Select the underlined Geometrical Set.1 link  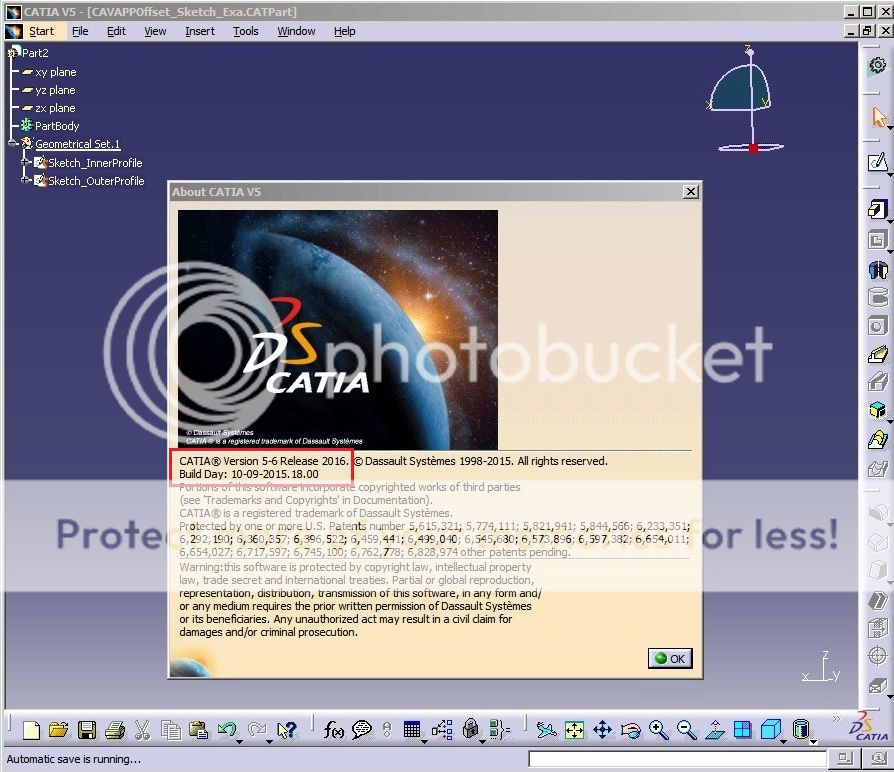tap(76, 144)
